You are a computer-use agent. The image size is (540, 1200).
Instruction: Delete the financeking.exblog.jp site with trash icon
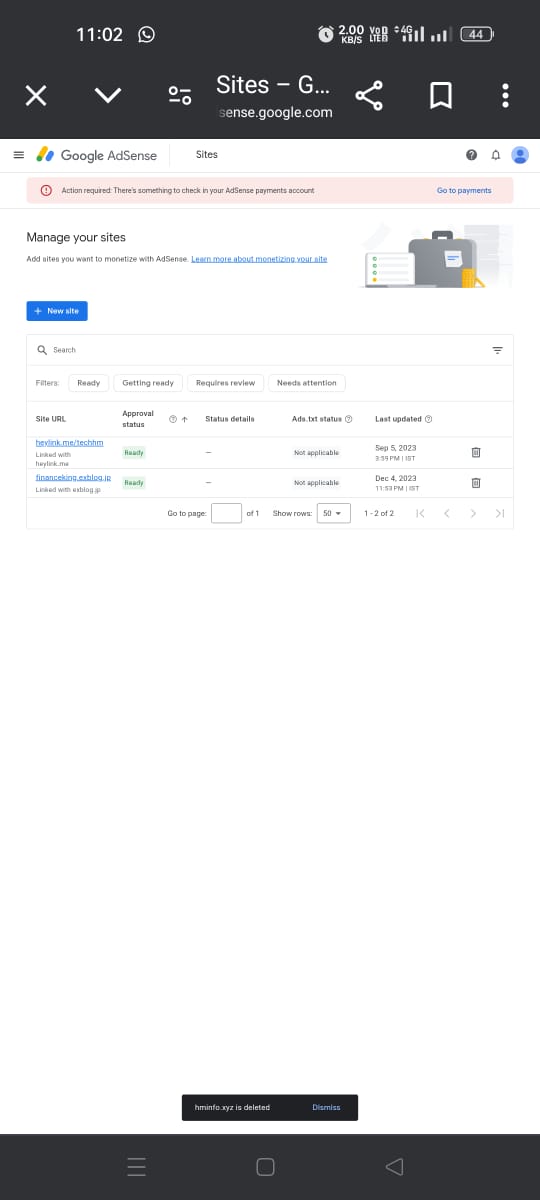tap(476, 483)
